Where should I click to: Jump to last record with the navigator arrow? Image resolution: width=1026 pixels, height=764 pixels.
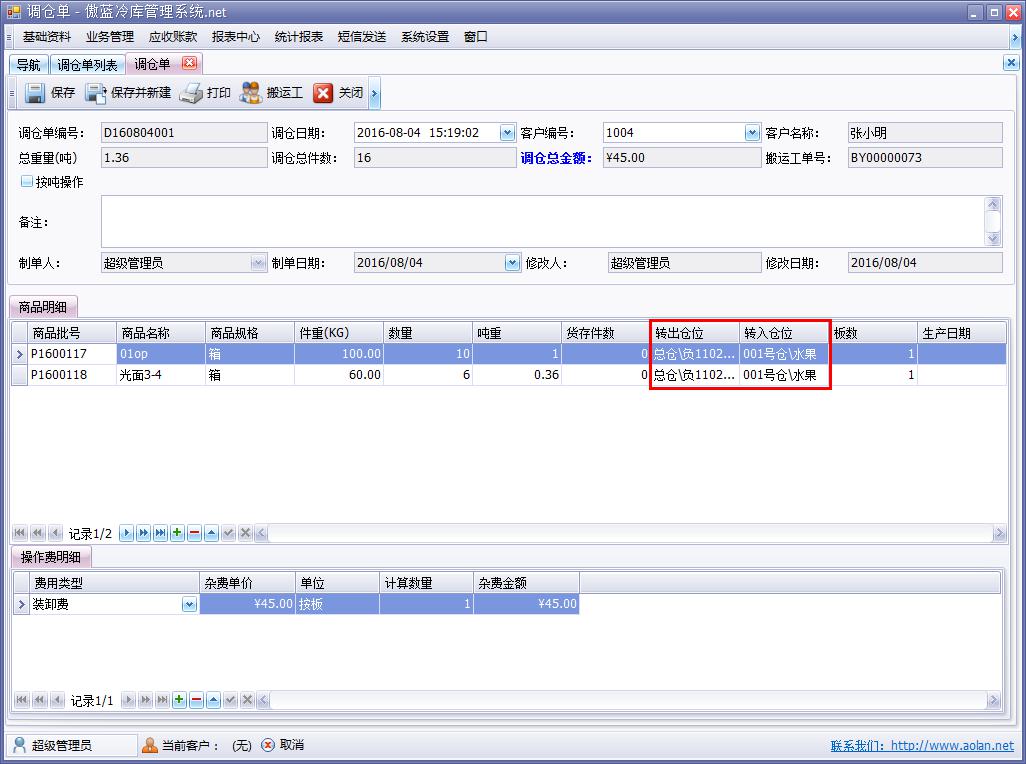(x=160, y=532)
